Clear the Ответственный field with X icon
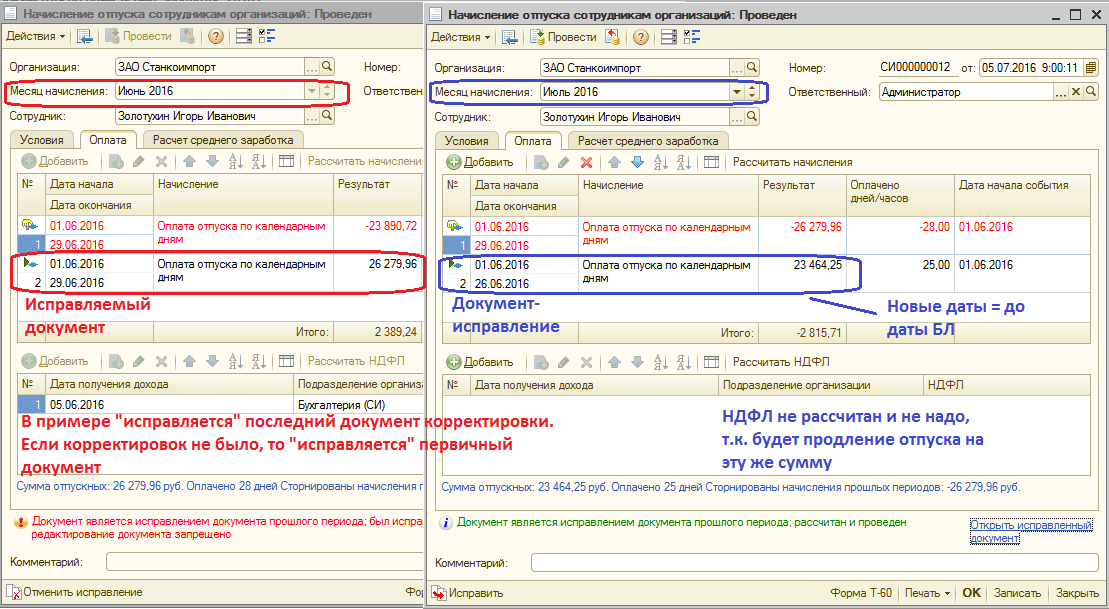Viewport: 1109px width, 609px height. [1077, 92]
